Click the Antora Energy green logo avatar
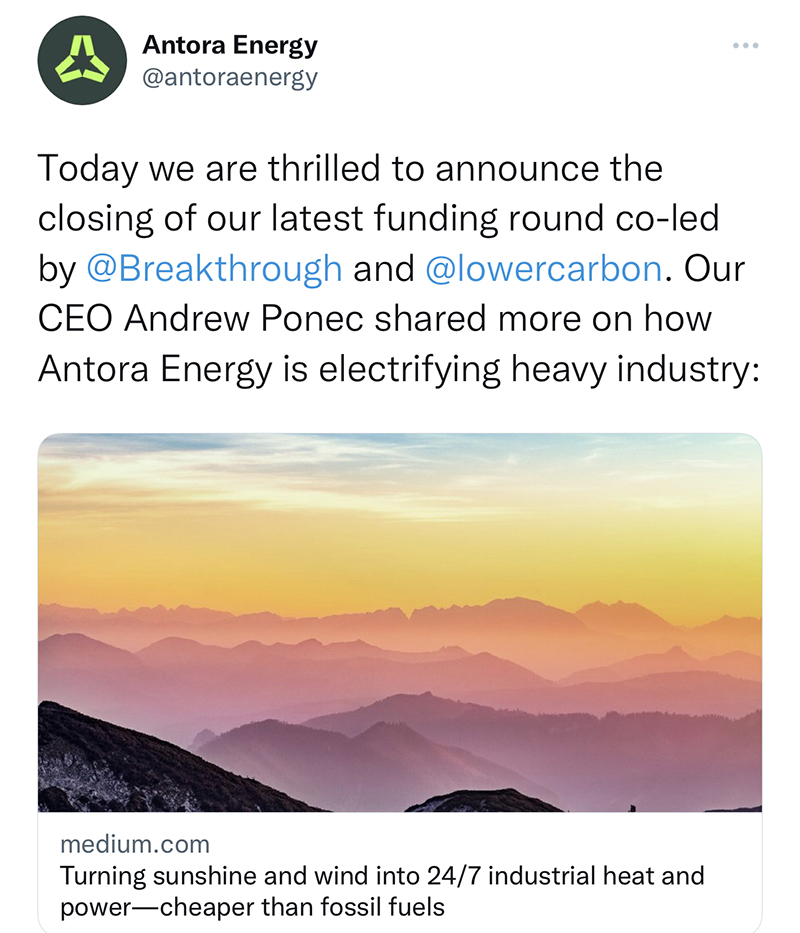800x933 pixels. tap(79, 62)
